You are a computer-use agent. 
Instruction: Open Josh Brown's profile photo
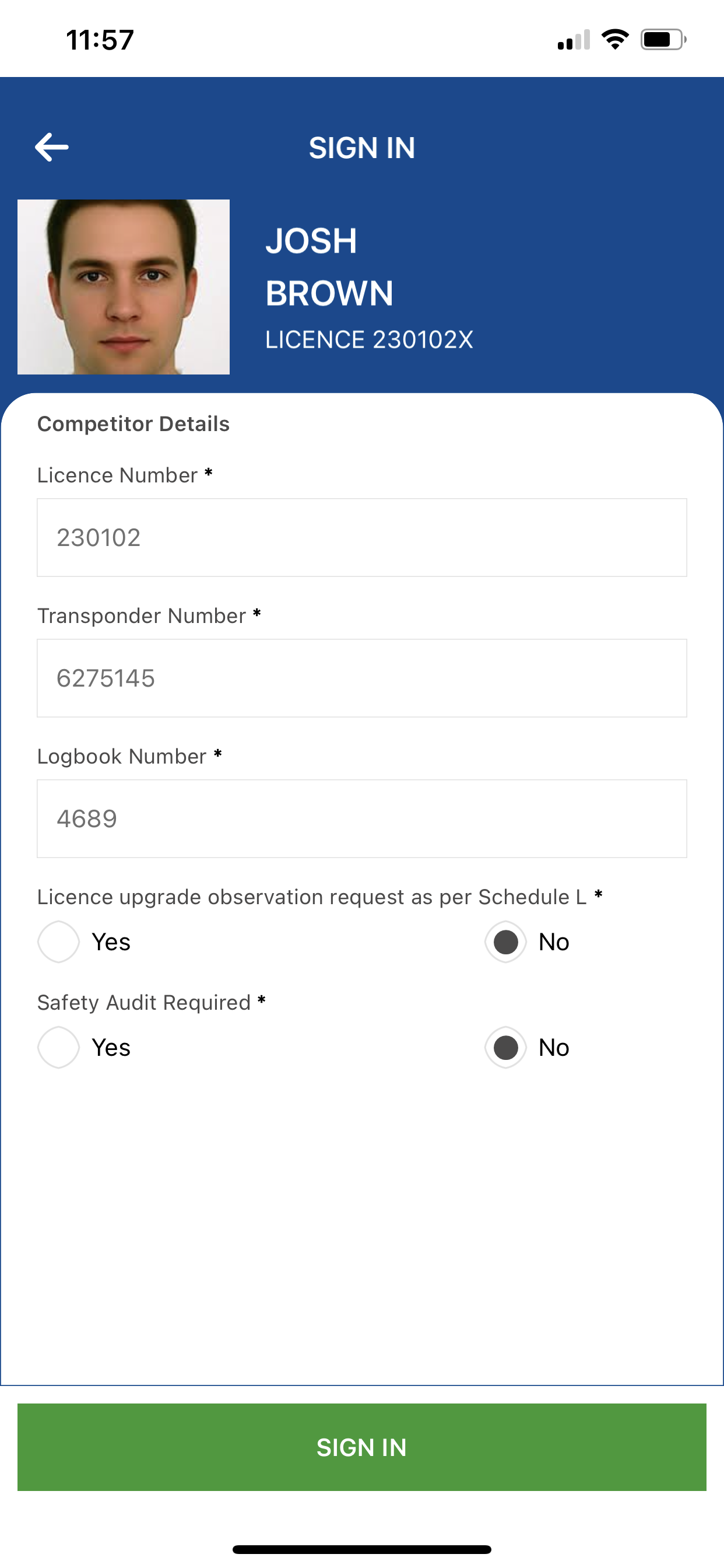(x=124, y=286)
